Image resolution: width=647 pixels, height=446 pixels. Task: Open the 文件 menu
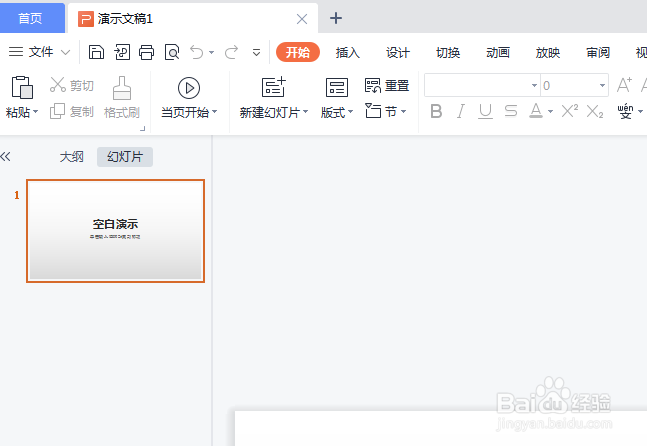coord(40,52)
